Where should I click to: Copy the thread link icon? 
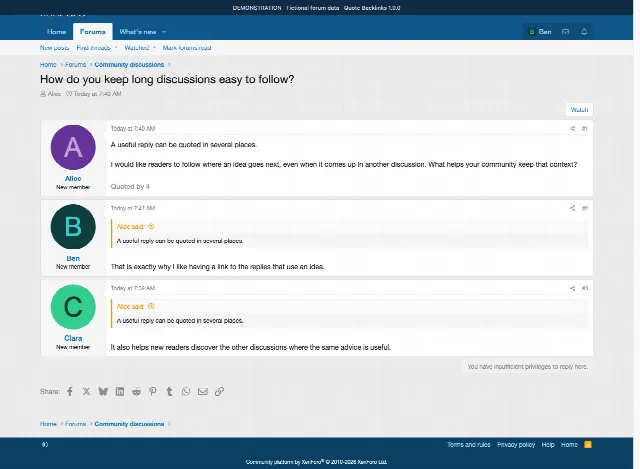[x=219, y=391]
